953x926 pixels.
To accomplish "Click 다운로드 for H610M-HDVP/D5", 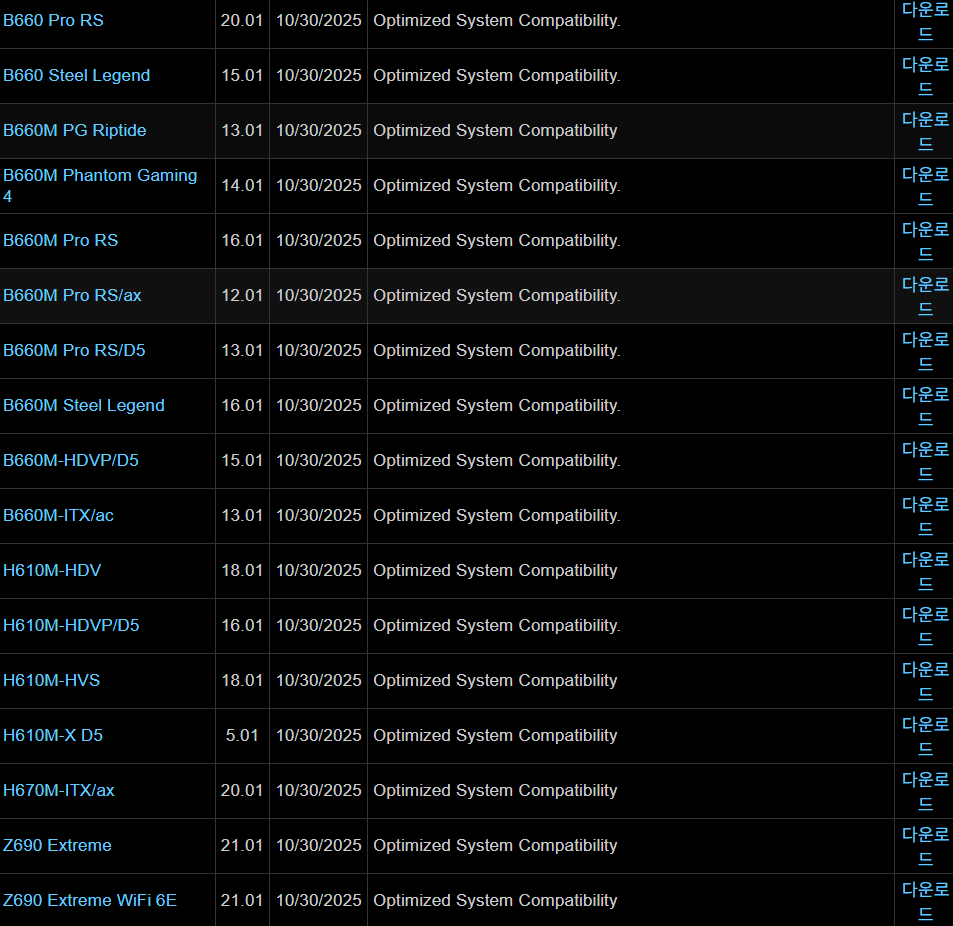I will coord(925,626).
